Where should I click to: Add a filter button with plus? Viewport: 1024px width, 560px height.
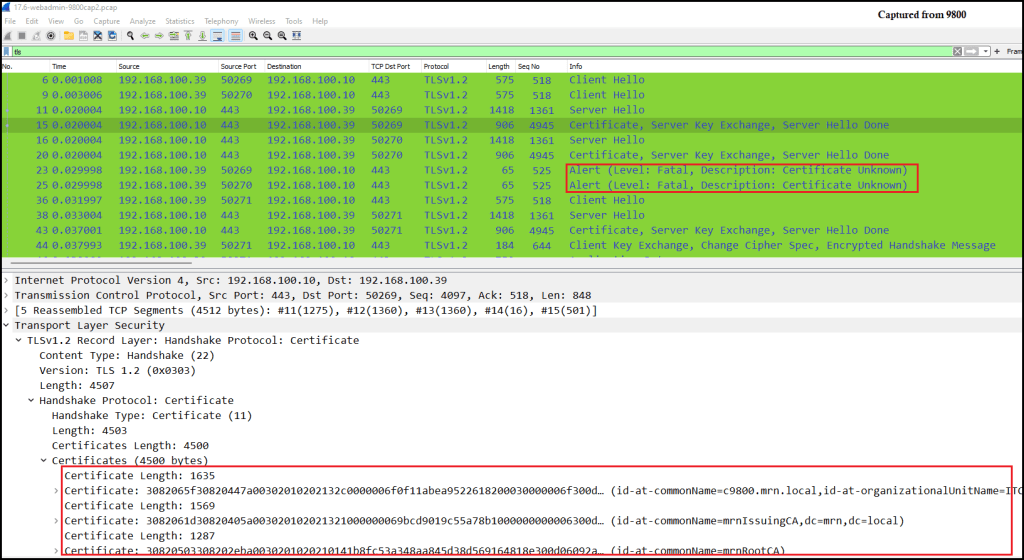point(998,51)
